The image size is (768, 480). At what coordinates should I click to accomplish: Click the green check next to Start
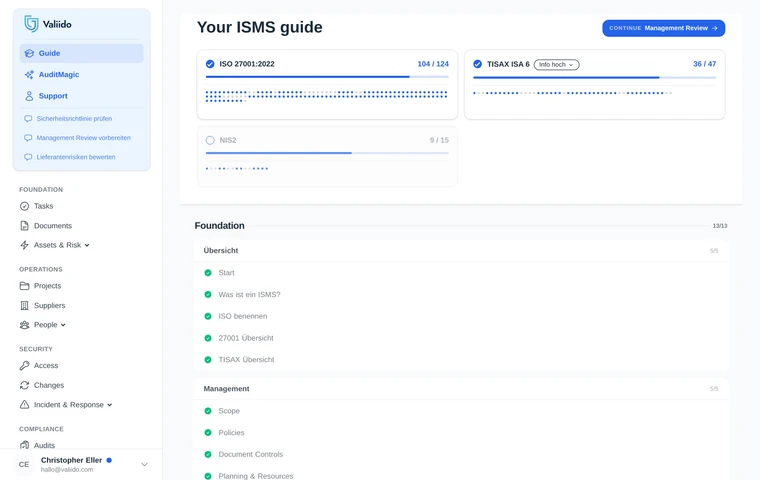point(208,273)
